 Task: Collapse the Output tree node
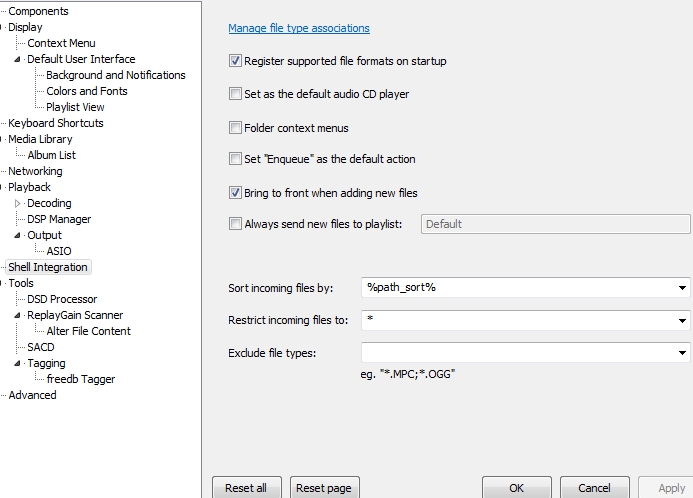[x=17, y=236]
